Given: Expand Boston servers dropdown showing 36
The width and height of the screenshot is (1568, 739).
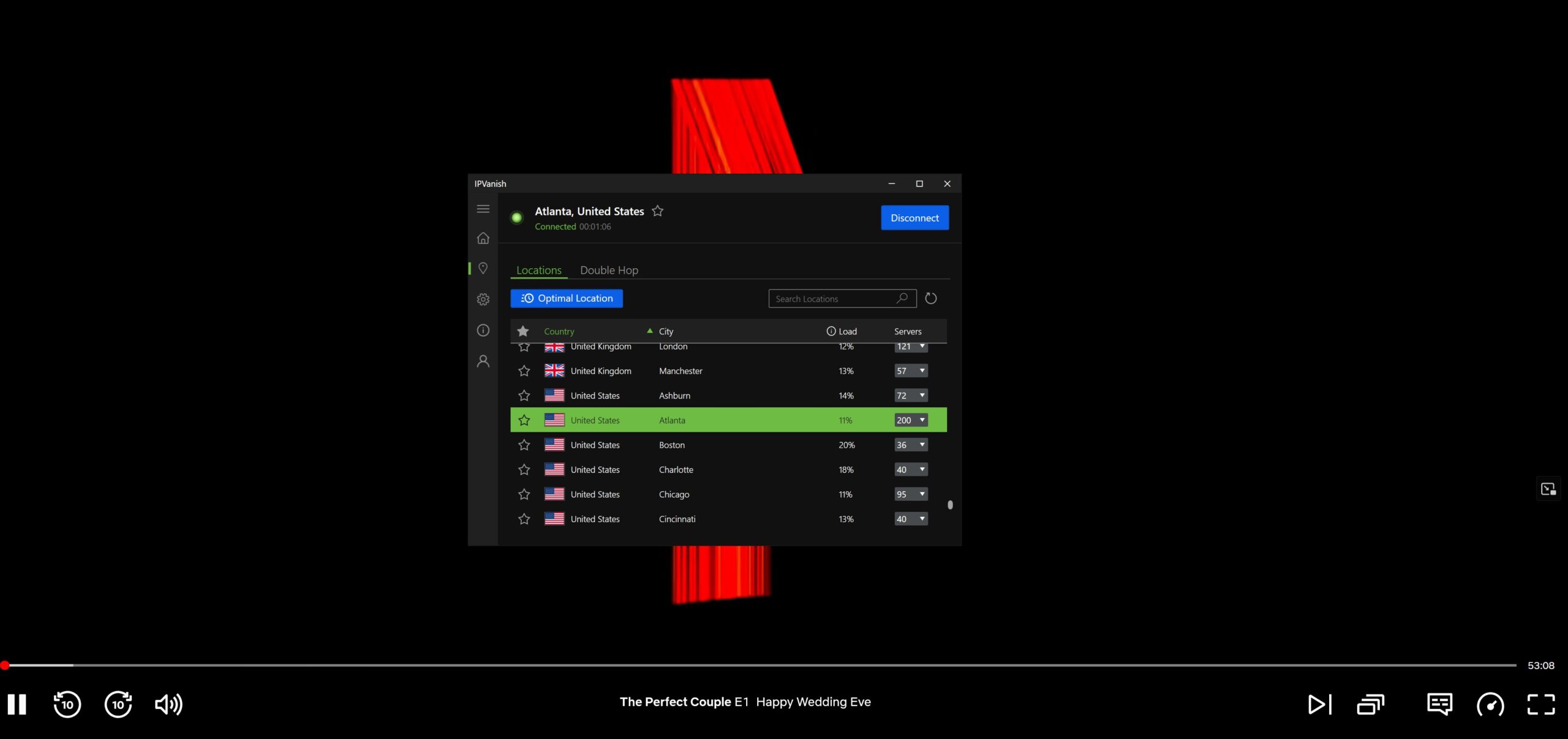Looking at the screenshot, I should [x=911, y=445].
